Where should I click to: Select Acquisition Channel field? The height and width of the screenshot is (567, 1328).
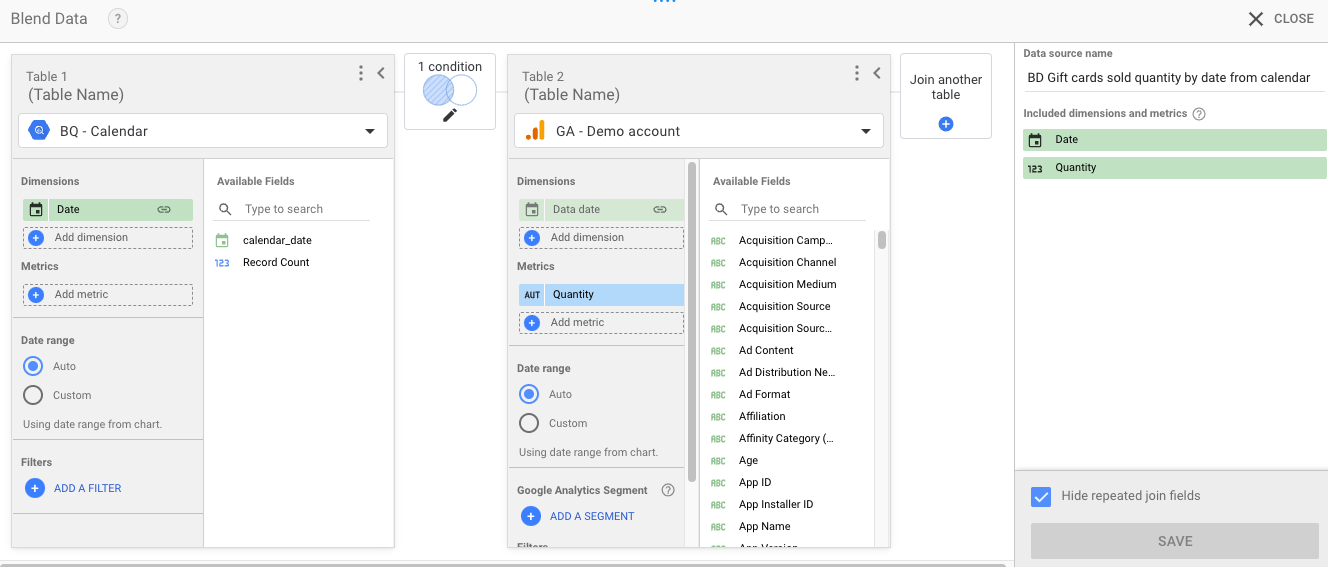(x=788, y=262)
